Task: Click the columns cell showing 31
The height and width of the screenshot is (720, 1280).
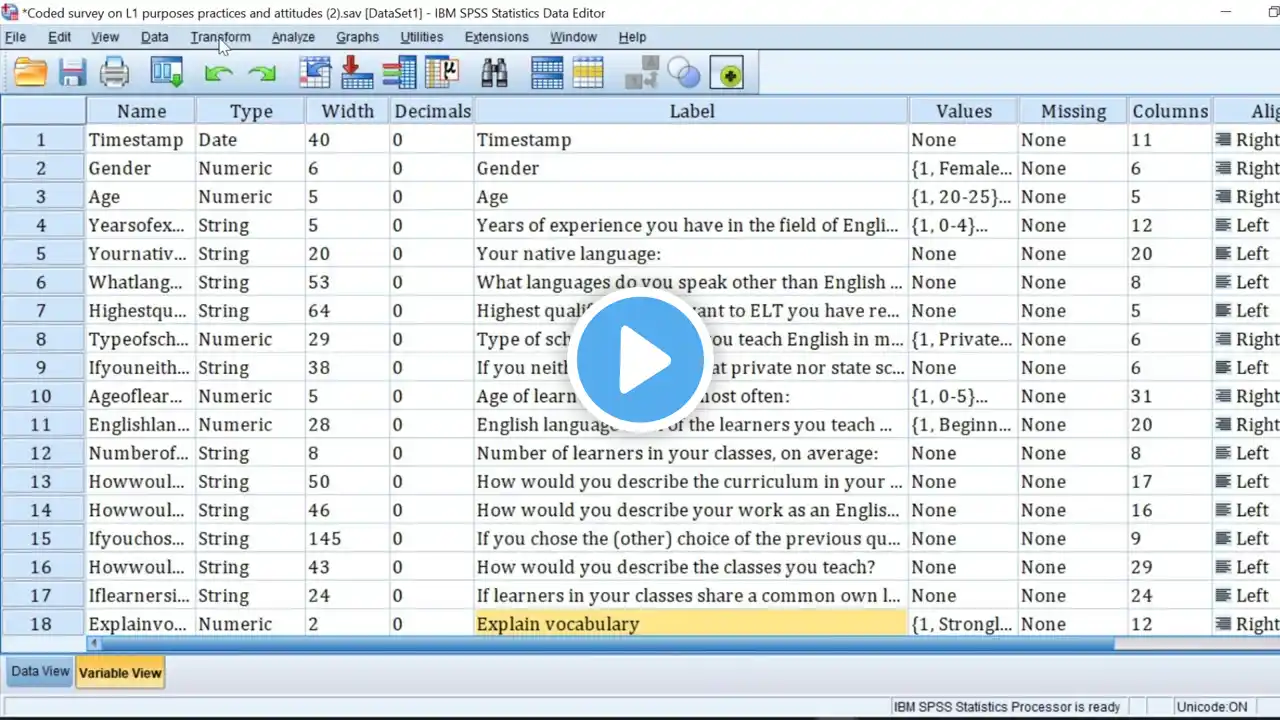Action: 1170,396
